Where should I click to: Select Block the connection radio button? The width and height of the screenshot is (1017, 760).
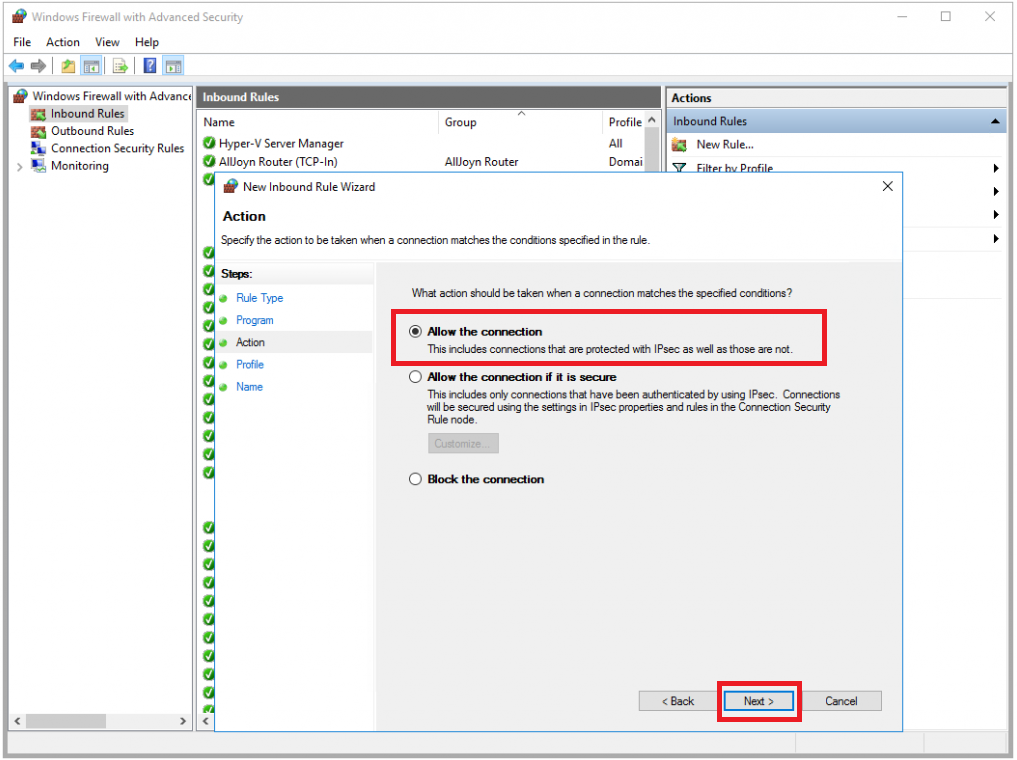pyautogui.click(x=415, y=479)
